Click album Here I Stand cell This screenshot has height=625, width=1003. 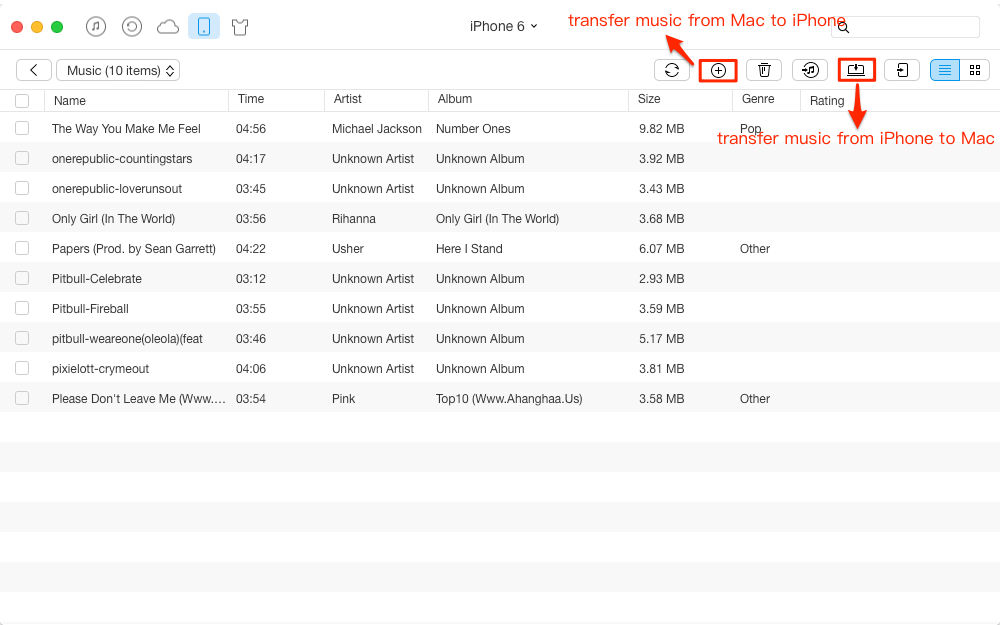469,249
